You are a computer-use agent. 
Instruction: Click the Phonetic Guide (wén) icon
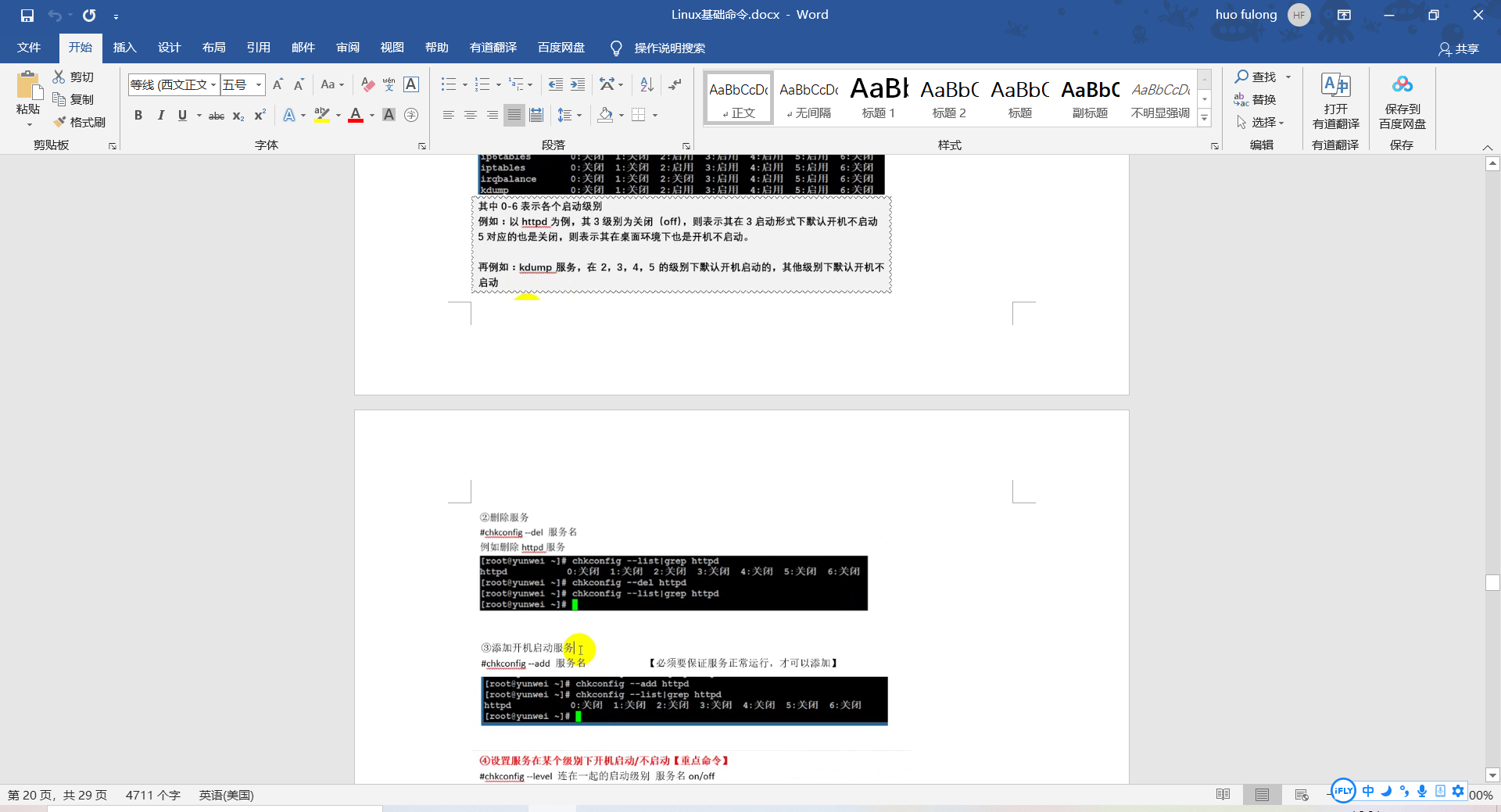coord(389,84)
